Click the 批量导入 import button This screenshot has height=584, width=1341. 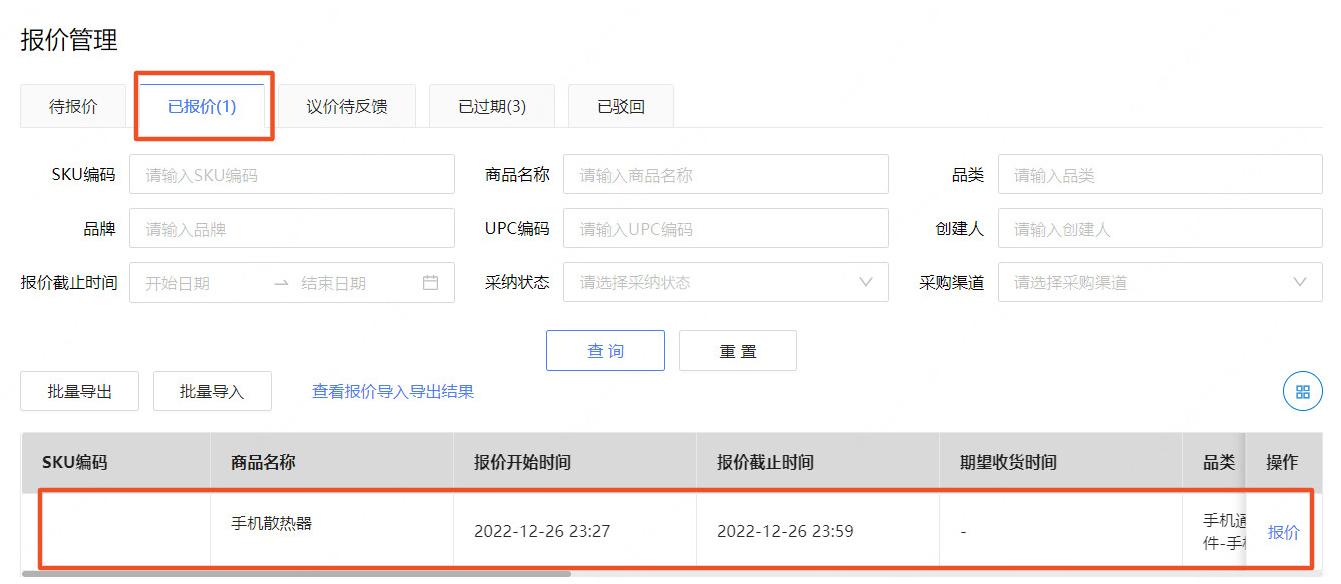tap(211, 391)
